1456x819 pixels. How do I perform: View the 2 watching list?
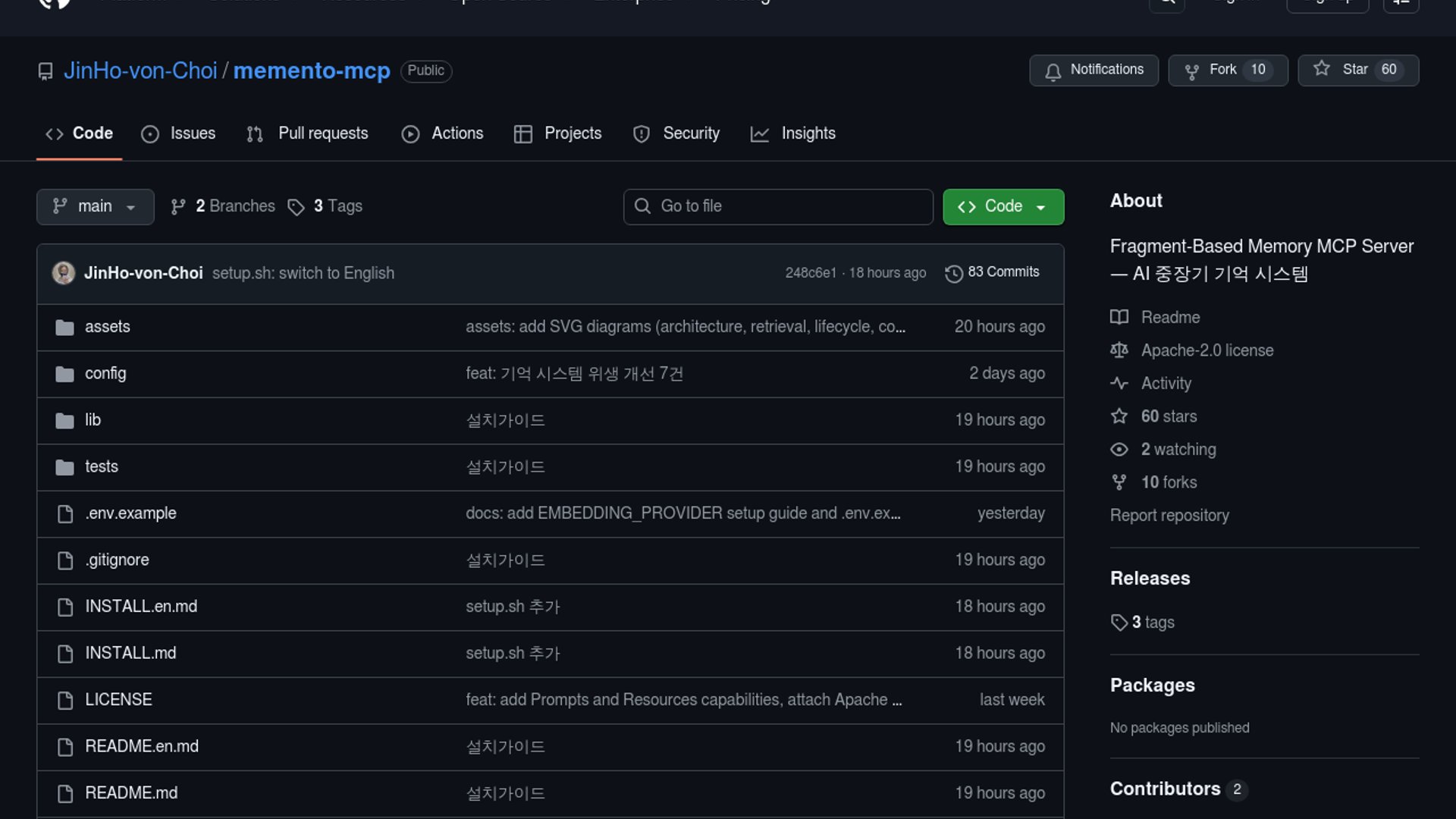point(1178,450)
